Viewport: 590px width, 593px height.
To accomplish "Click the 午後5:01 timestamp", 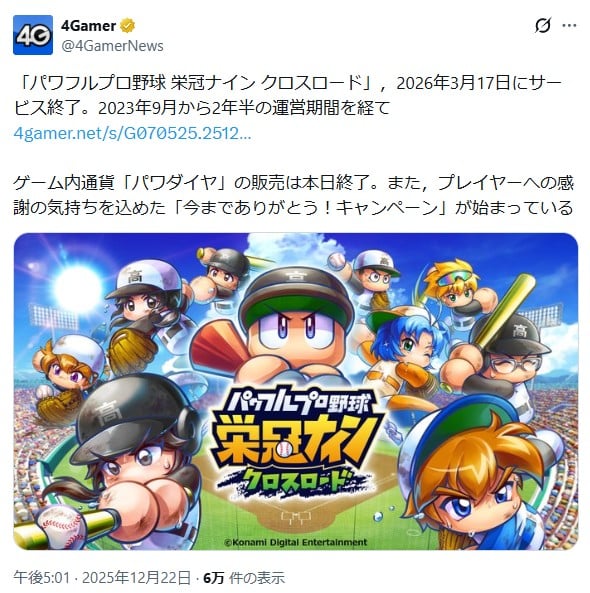I will [x=42, y=578].
